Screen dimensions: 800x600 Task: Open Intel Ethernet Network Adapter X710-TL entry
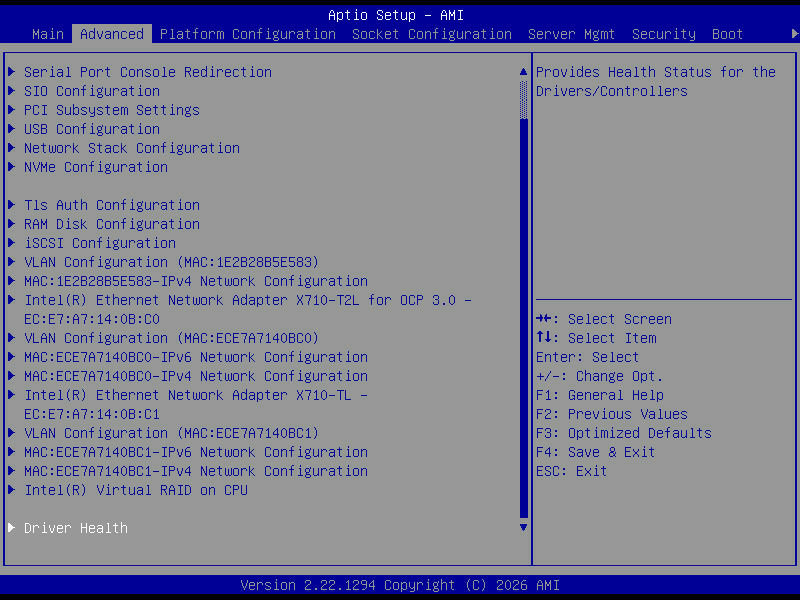[196, 405]
